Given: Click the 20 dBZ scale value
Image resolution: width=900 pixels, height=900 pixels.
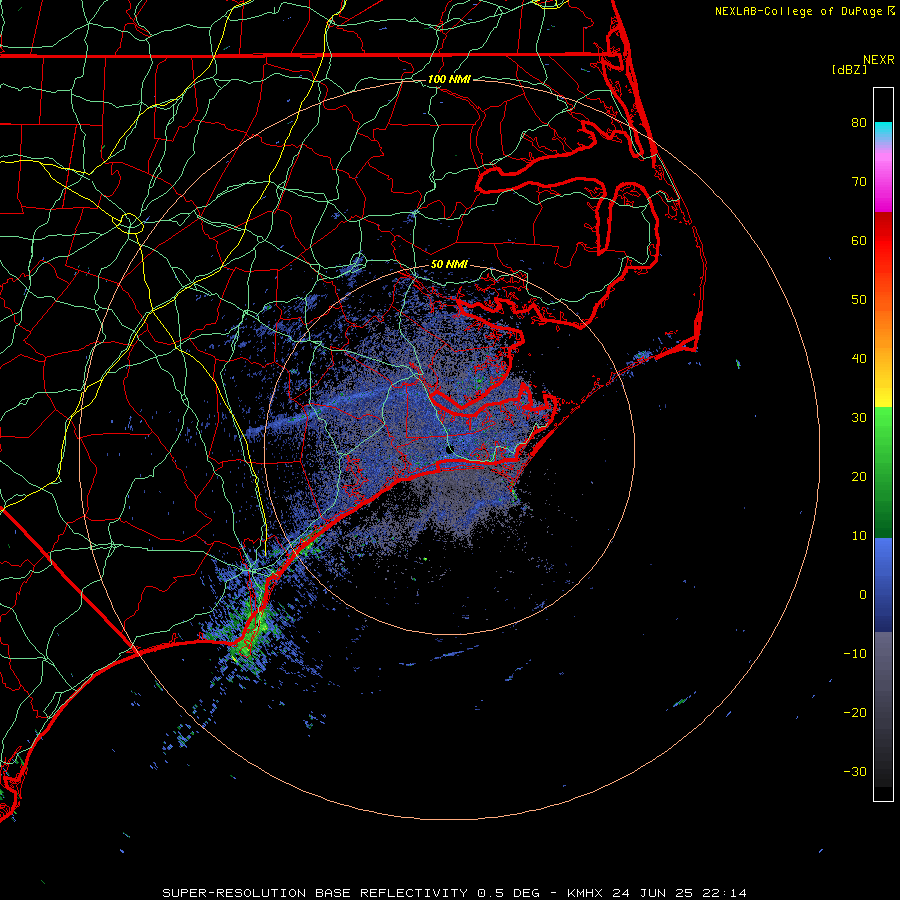Looking at the screenshot, I should click(859, 476).
